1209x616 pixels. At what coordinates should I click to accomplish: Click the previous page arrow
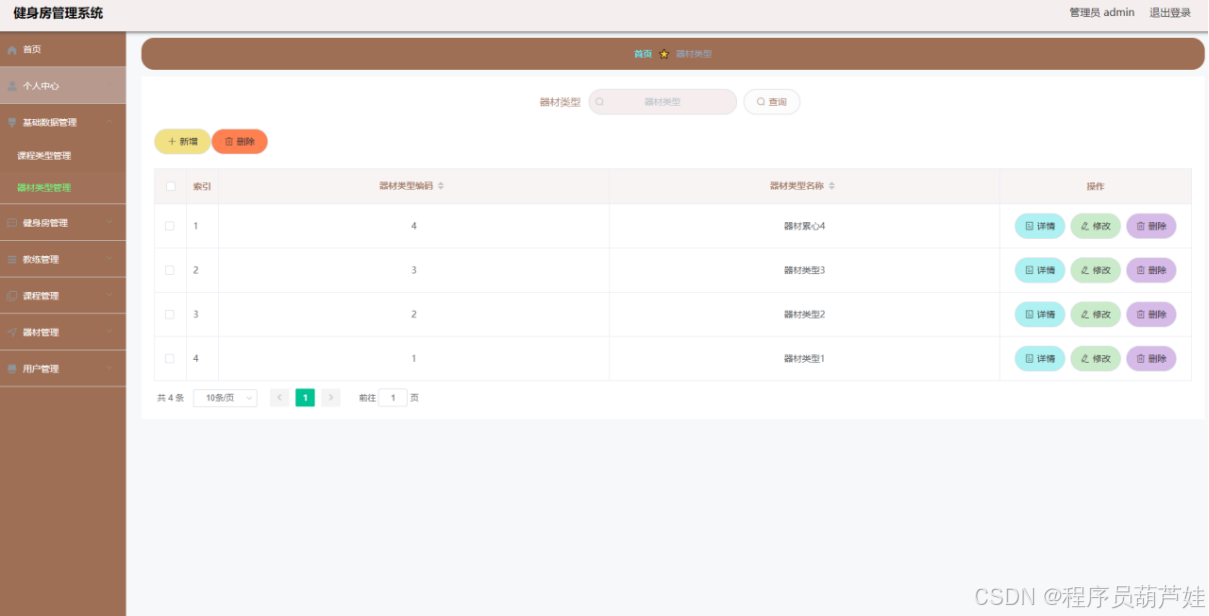tap(280, 398)
